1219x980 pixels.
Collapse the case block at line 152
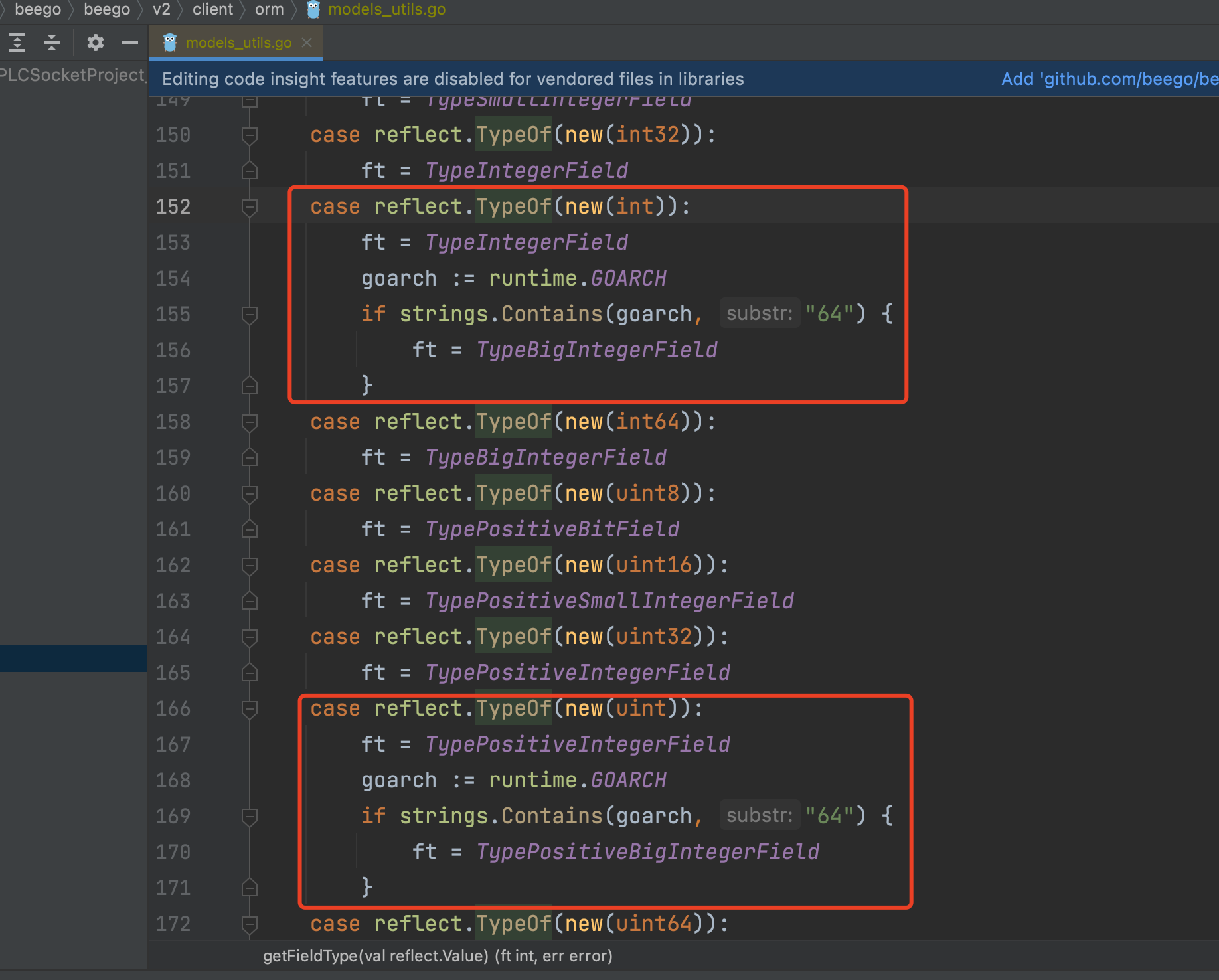(250, 207)
